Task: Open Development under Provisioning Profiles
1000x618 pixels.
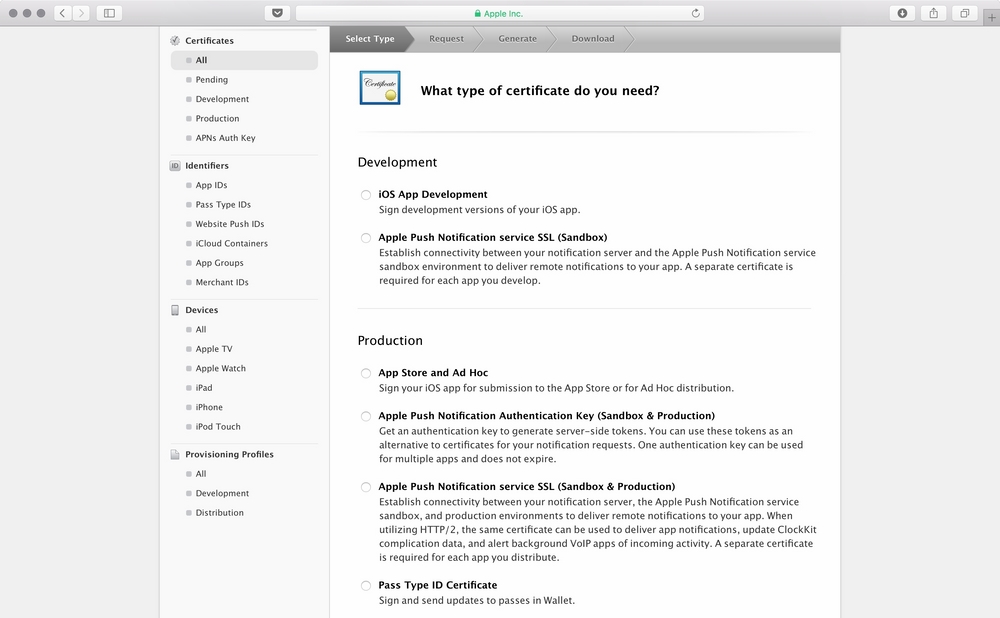Action: 222,494
